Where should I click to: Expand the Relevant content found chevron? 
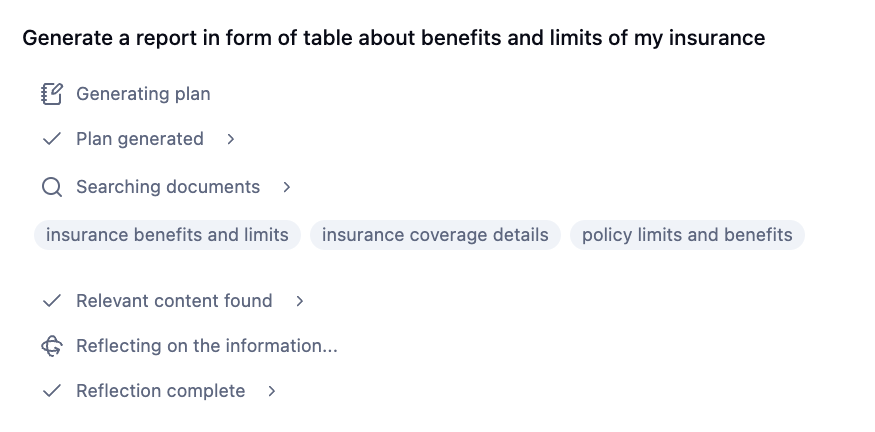pyautogui.click(x=300, y=301)
